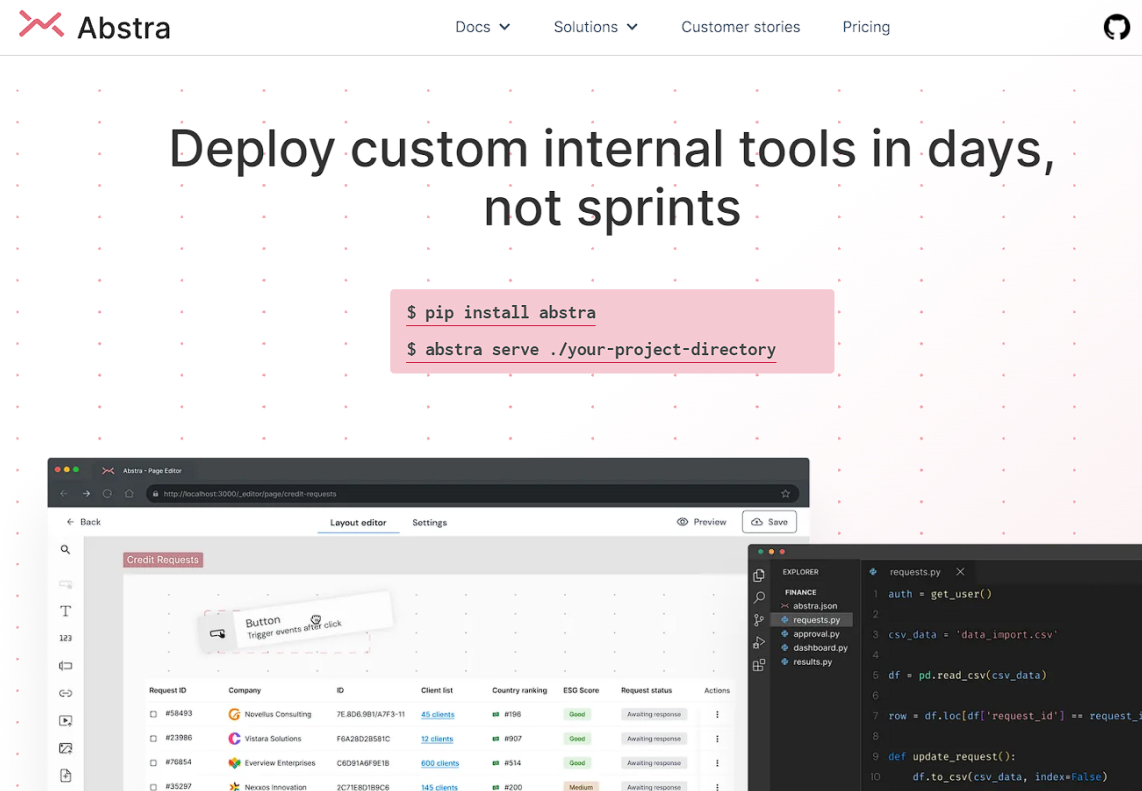Viewport: 1142px width, 791px height.
Task: Bookmark the page with the star icon
Action: coord(785,493)
